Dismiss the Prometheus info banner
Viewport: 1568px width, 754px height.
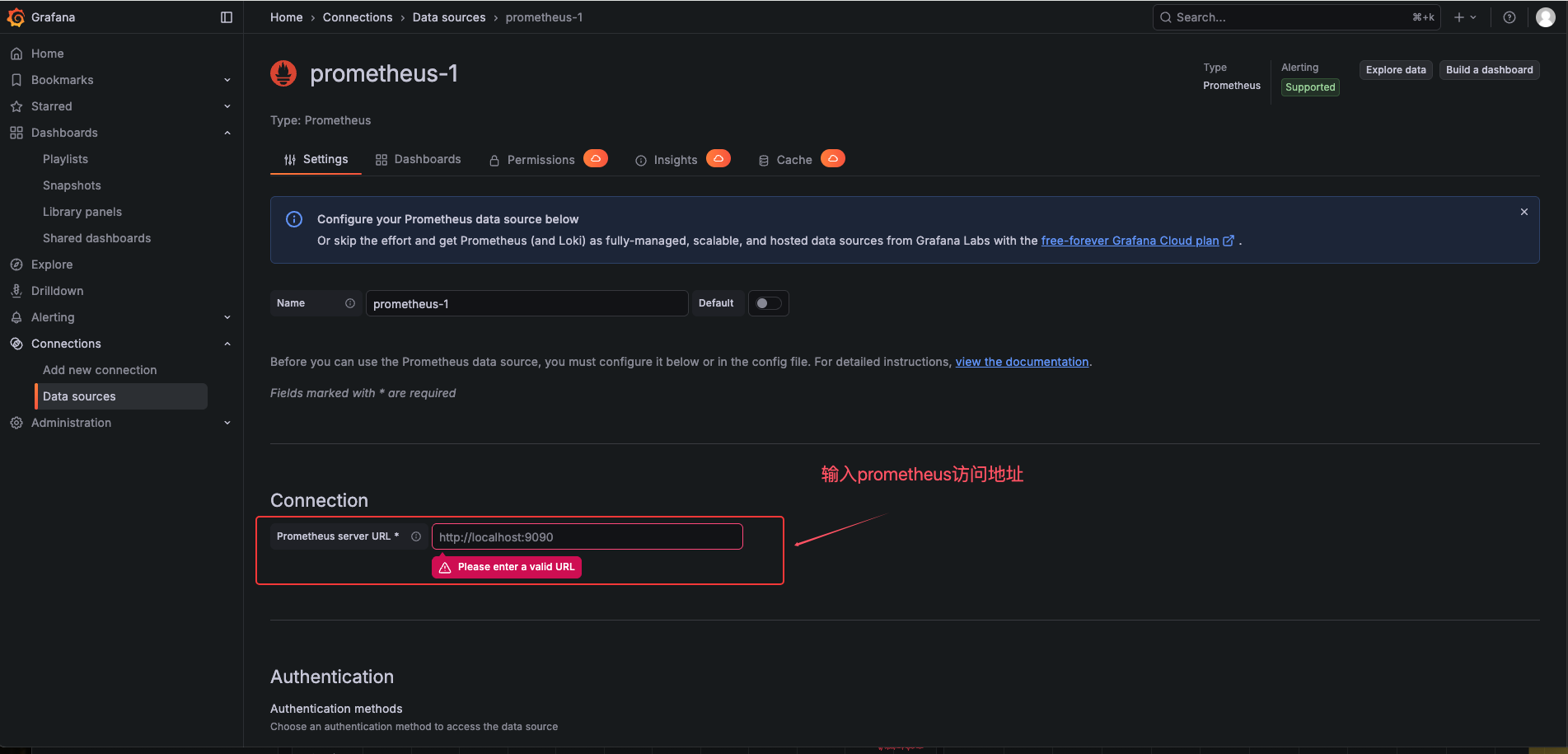click(1524, 212)
